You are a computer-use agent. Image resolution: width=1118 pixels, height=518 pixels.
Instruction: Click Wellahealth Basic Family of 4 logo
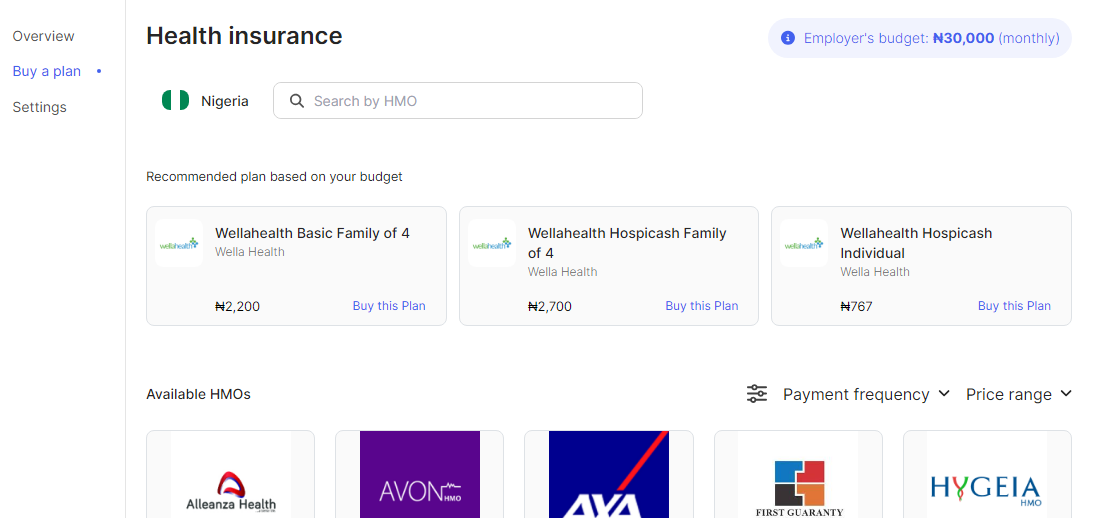(x=180, y=243)
